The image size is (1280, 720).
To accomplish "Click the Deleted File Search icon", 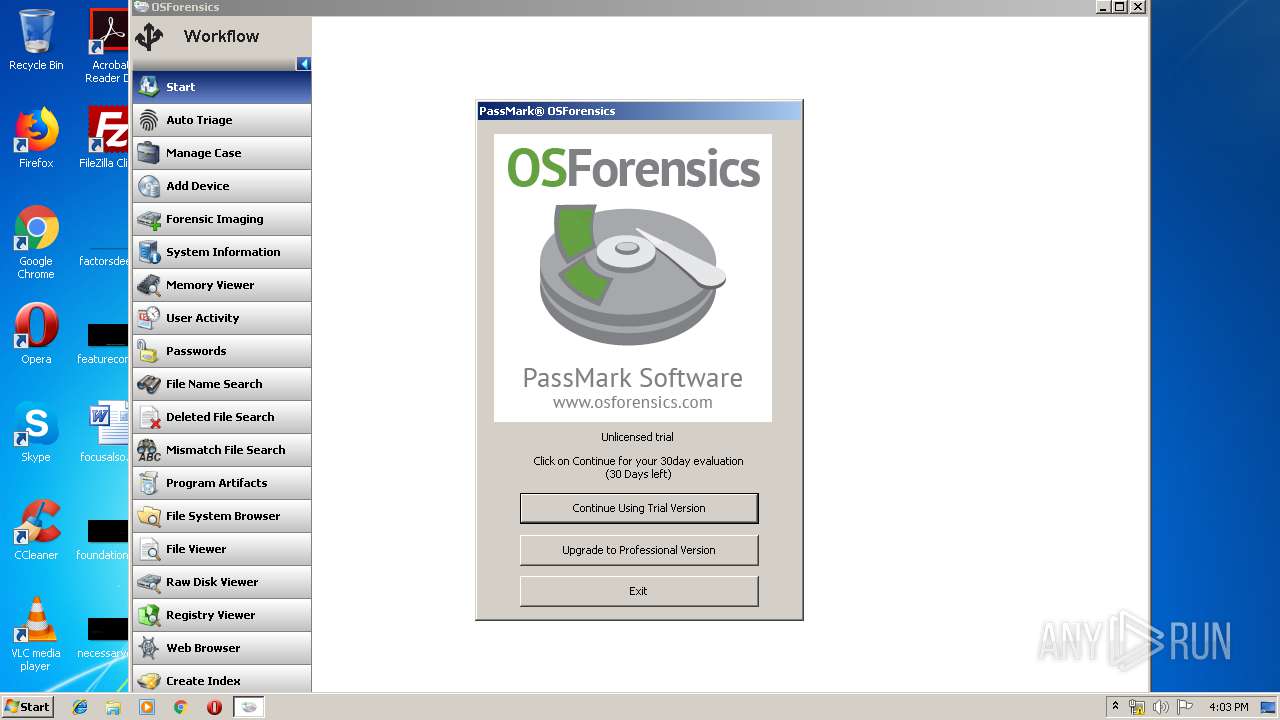I will [x=148, y=417].
